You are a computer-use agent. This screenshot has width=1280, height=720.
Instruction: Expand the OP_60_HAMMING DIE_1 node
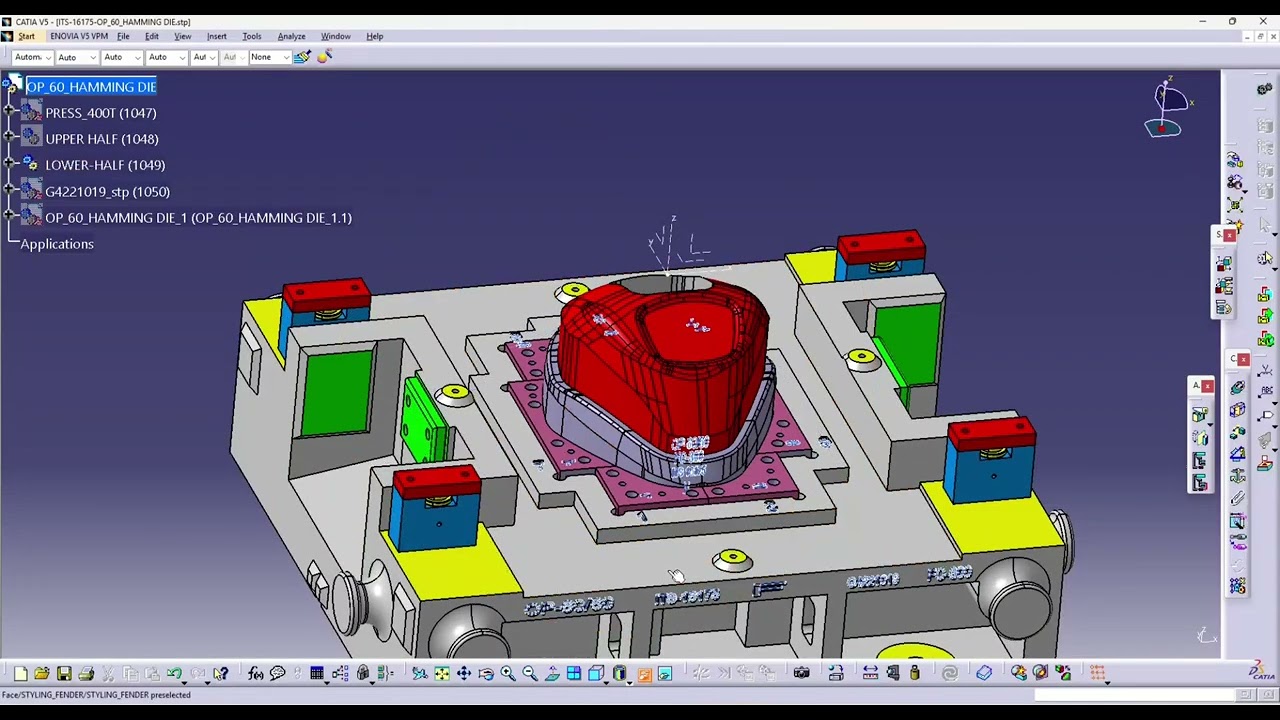pos(10,217)
